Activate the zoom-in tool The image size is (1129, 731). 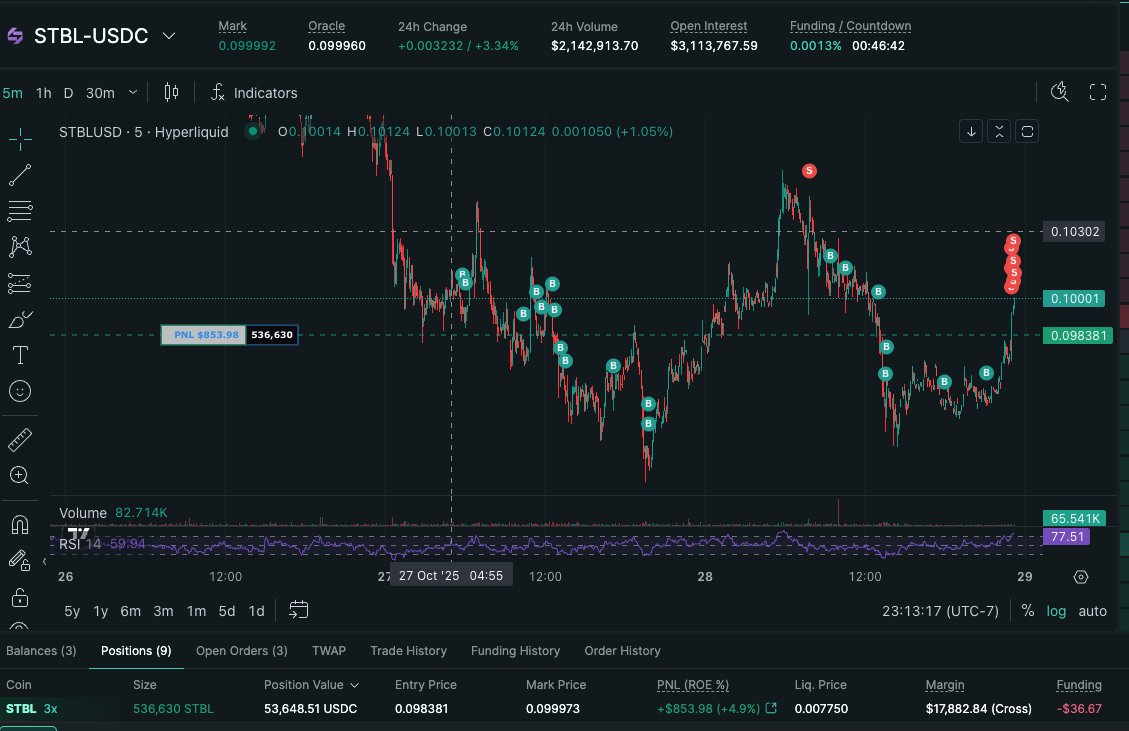pyautogui.click(x=20, y=476)
